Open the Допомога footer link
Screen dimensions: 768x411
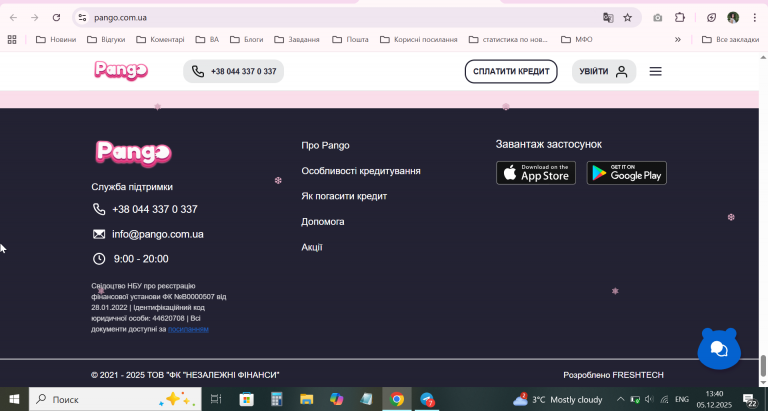tap(323, 221)
